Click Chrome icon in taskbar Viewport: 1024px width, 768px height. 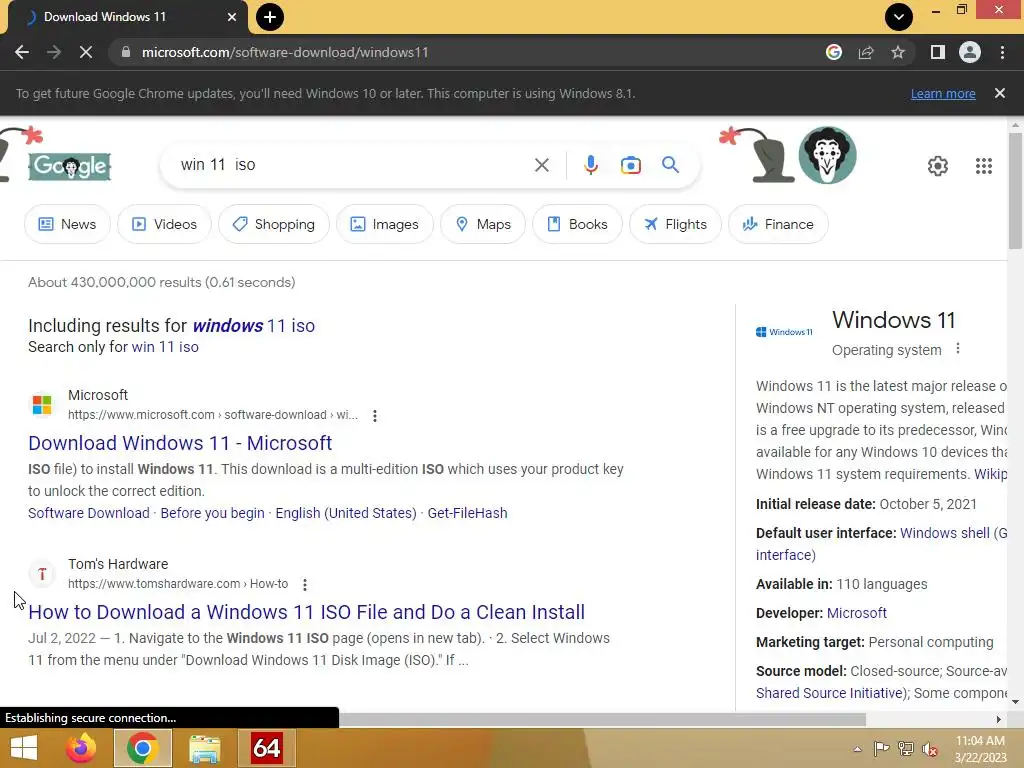142,748
